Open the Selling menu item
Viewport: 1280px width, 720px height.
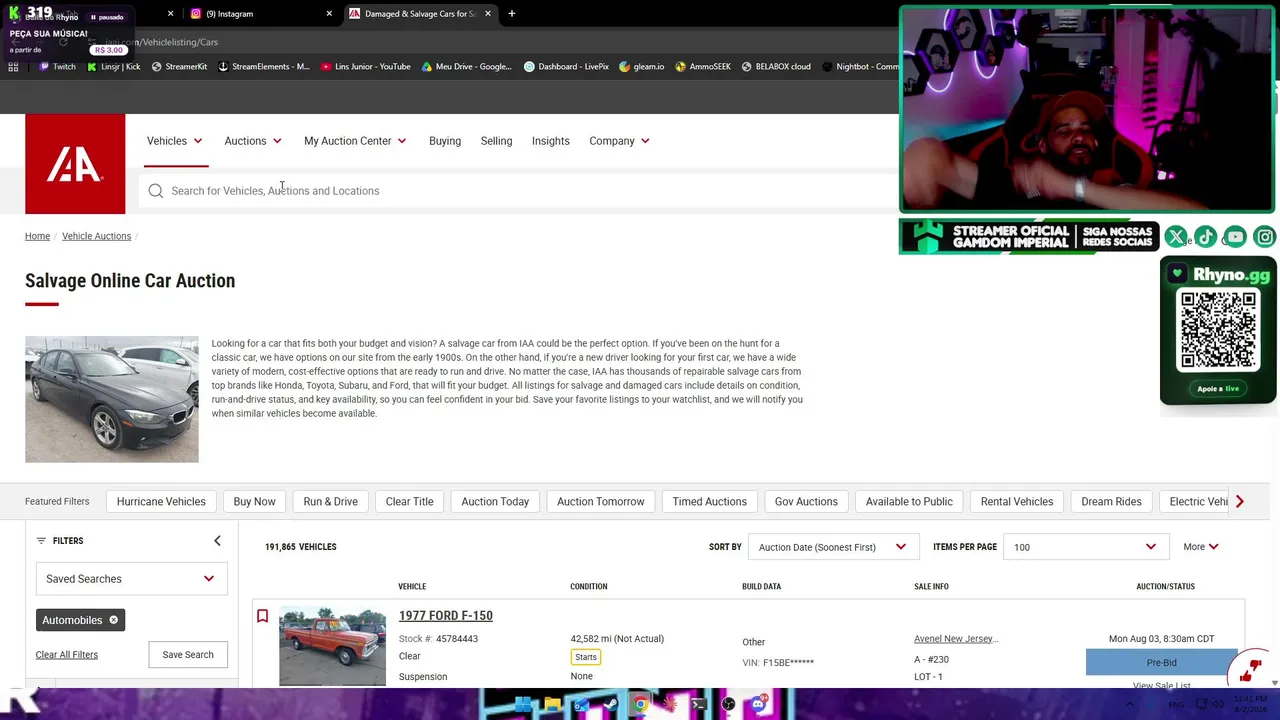(x=496, y=141)
